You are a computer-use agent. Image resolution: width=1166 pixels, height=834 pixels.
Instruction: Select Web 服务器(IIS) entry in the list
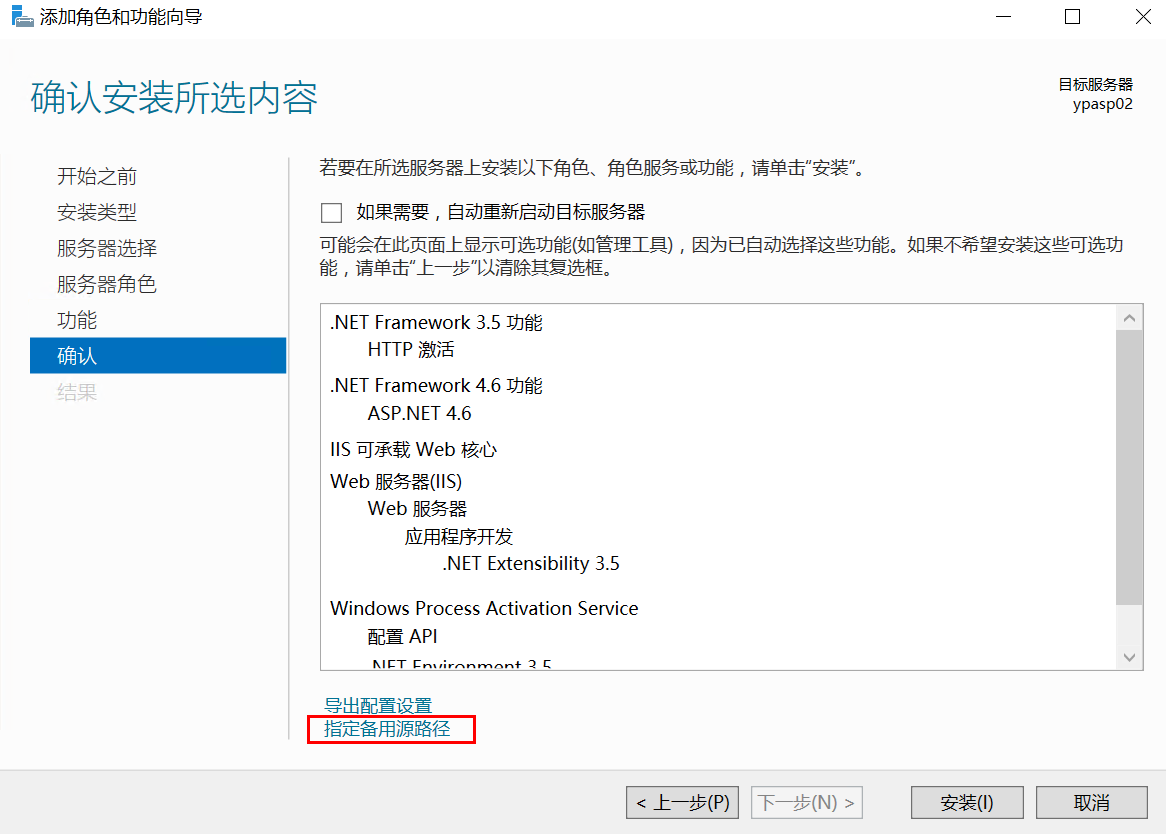click(x=398, y=481)
